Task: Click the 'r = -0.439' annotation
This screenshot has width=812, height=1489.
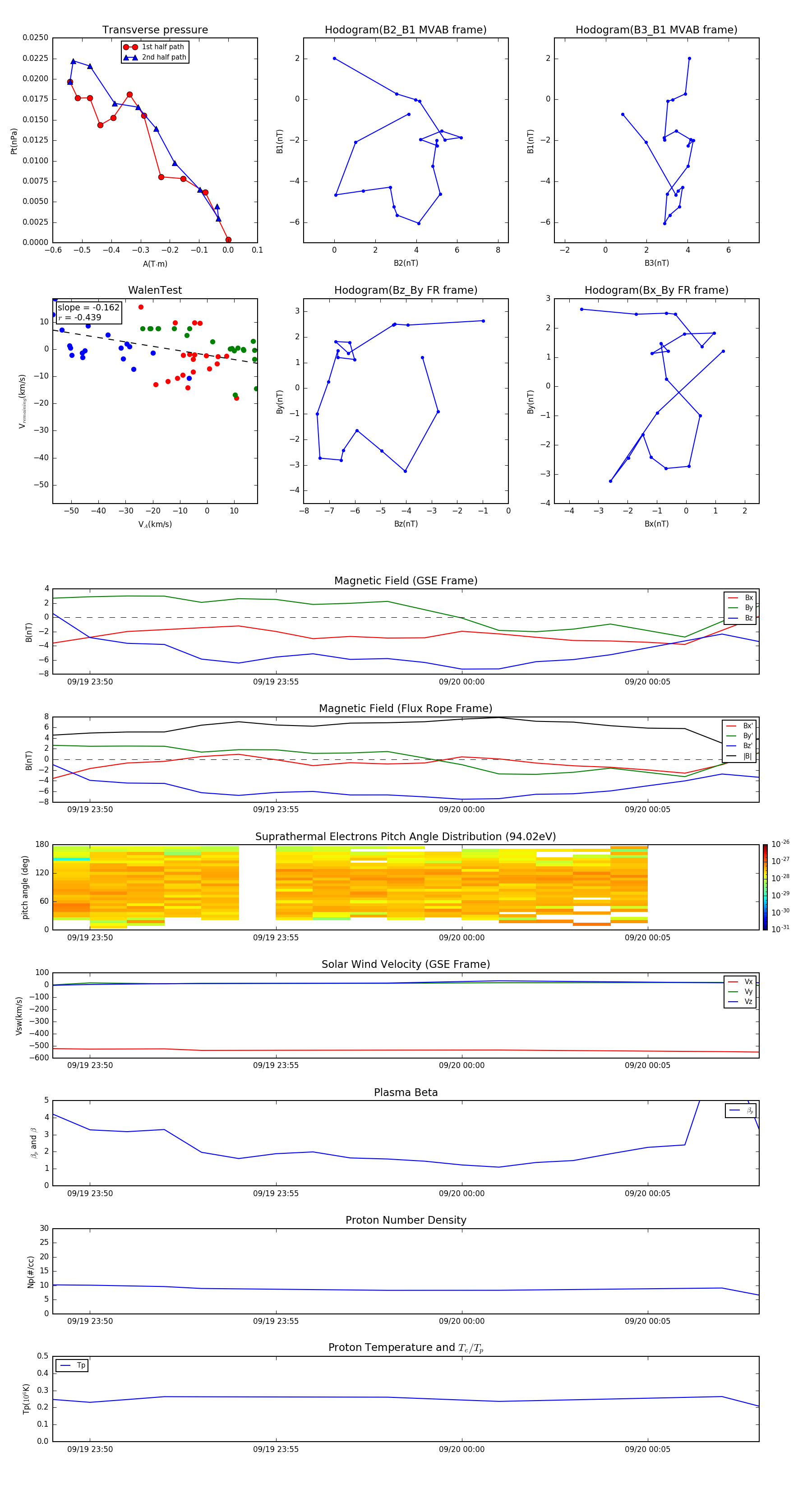Action: point(80,317)
